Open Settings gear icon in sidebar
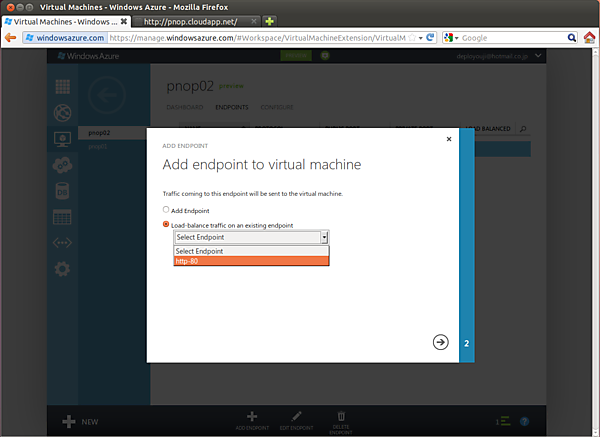 [x=62, y=269]
